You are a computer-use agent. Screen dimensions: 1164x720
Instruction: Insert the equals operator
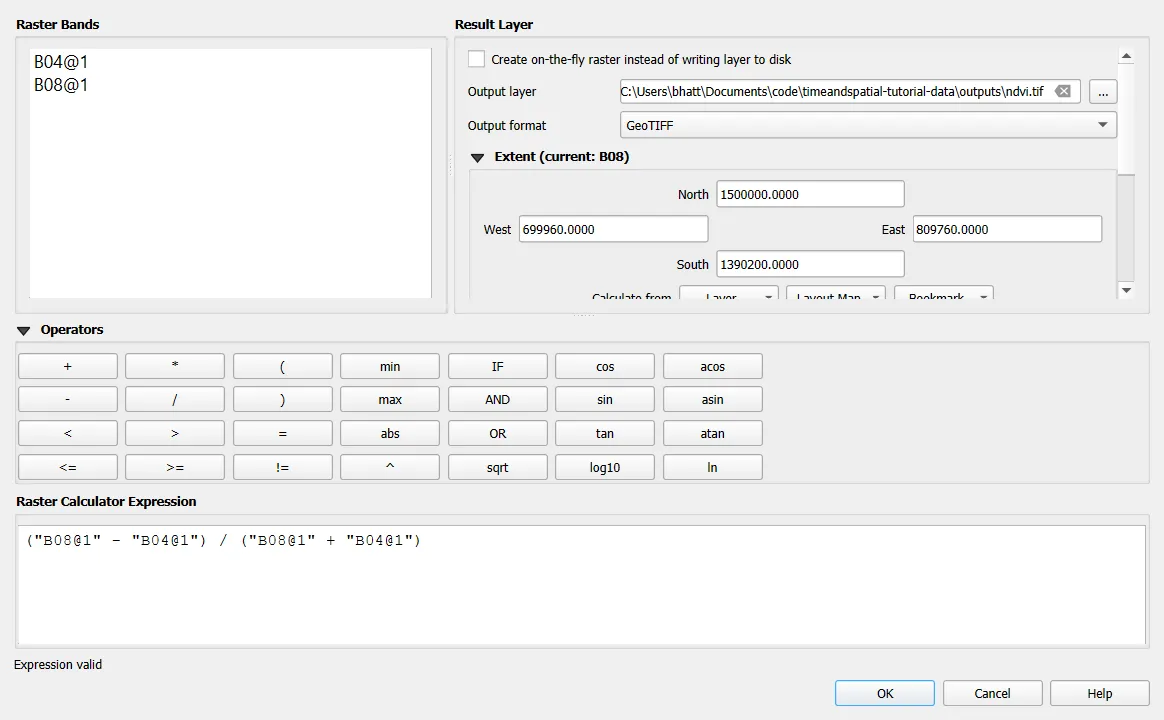tap(283, 433)
